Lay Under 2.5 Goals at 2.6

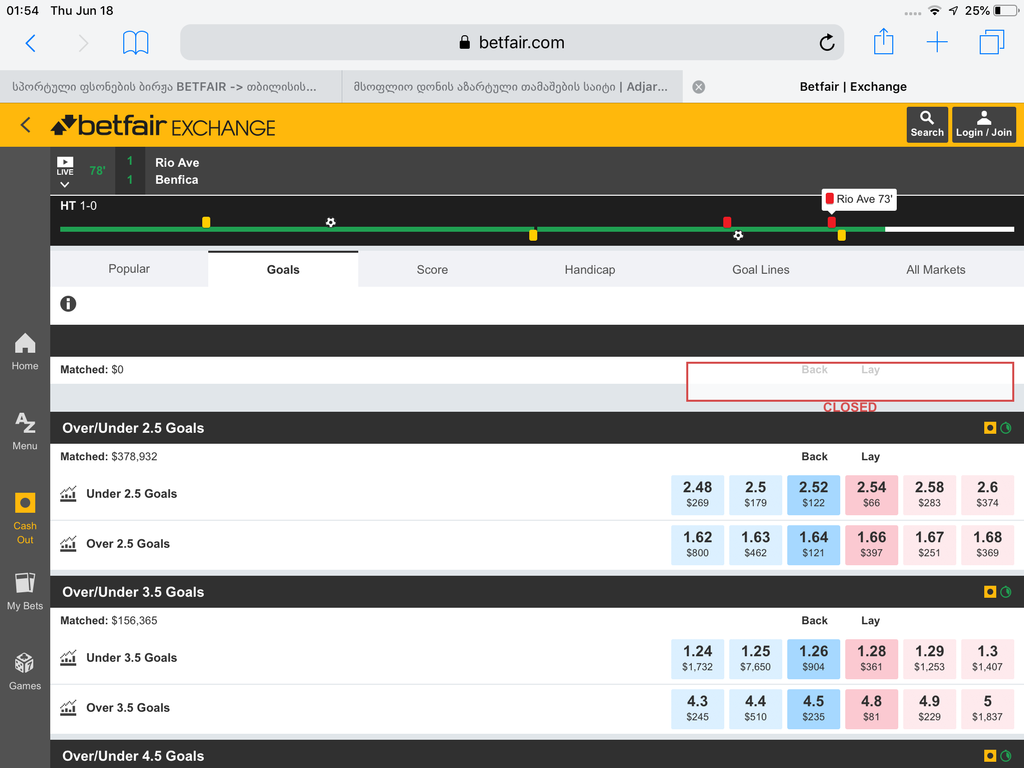tap(987, 494)
